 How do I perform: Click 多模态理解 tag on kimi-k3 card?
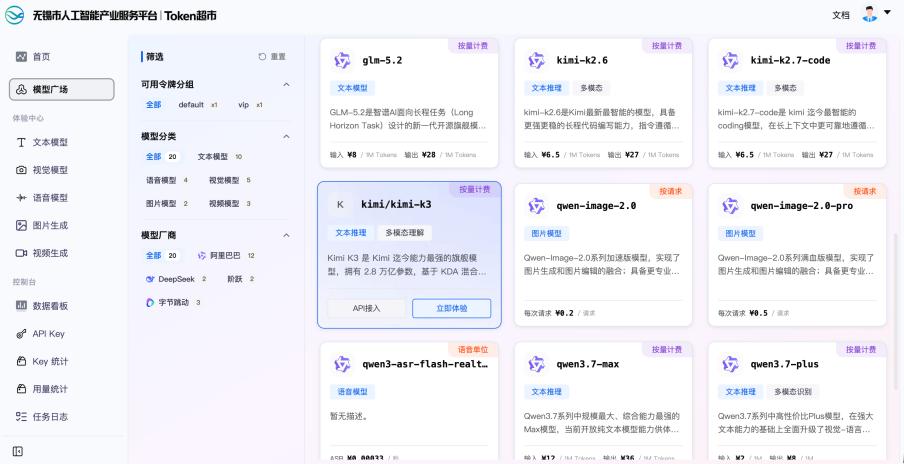coord(404,233)
